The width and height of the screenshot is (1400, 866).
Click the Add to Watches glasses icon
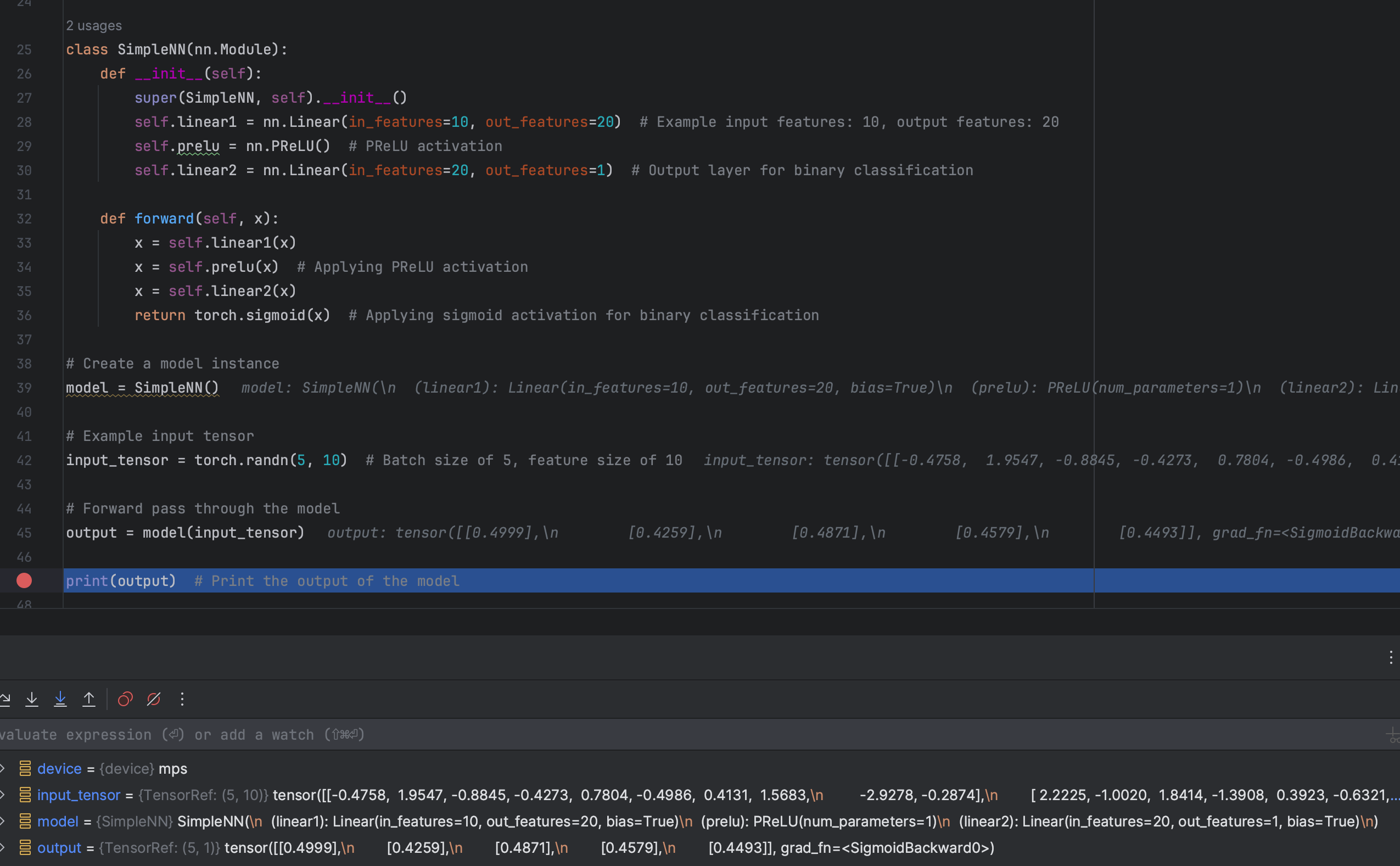tap(1391, 735)
